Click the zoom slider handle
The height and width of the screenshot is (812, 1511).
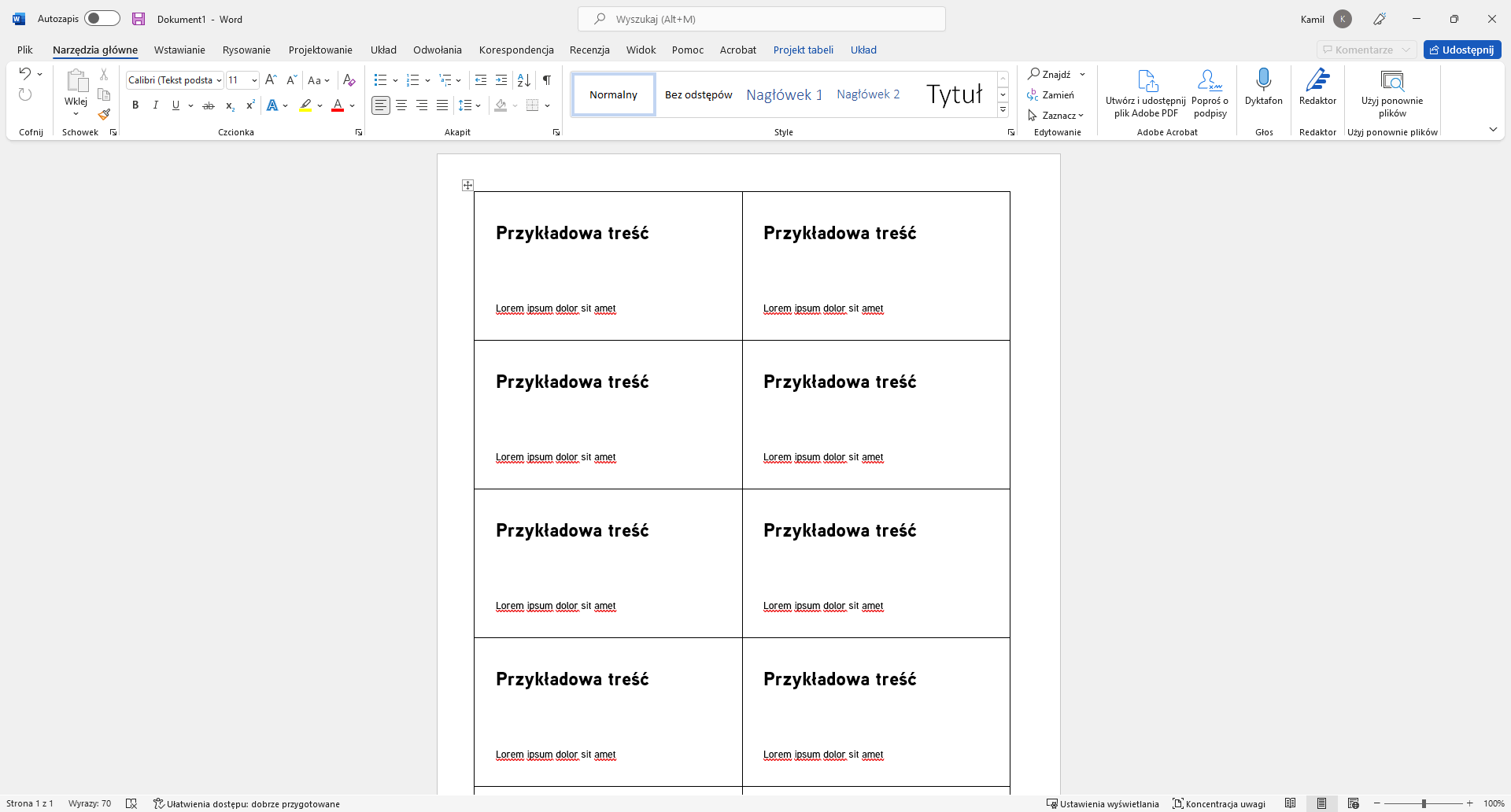[1424, 803]
